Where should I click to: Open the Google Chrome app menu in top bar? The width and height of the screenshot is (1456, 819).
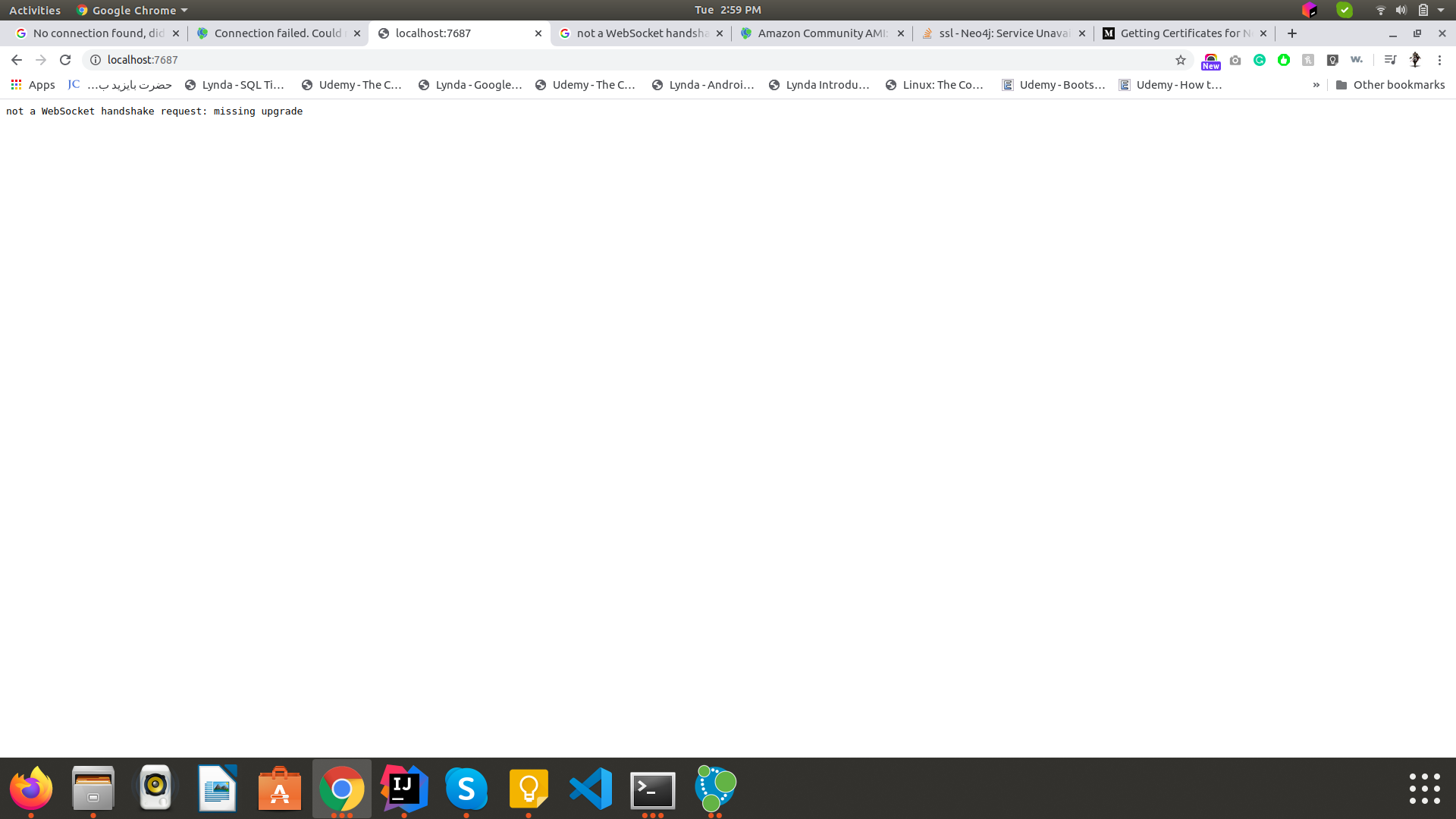coord(132,10)
